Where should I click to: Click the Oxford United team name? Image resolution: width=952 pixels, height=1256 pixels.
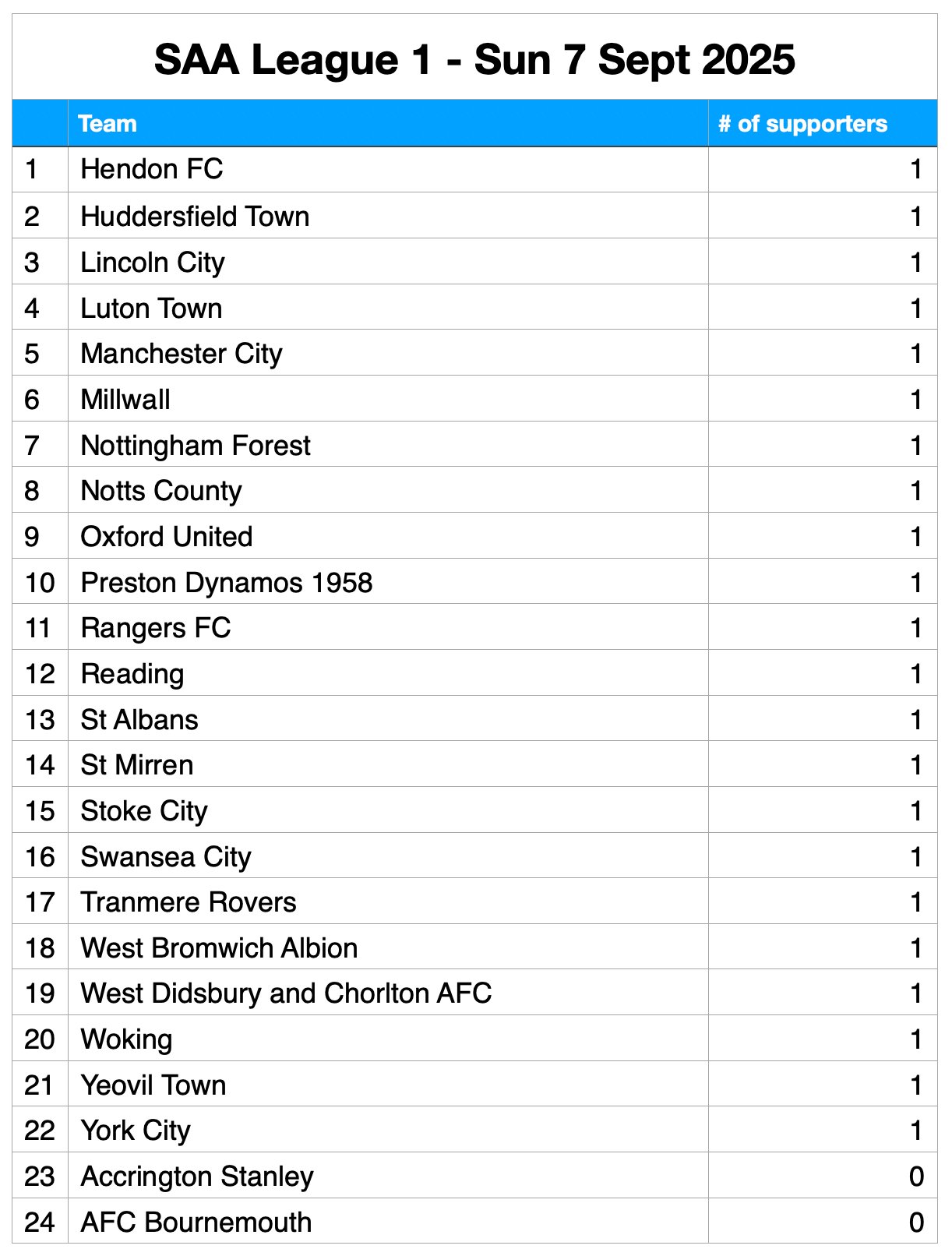pos(167,537)
